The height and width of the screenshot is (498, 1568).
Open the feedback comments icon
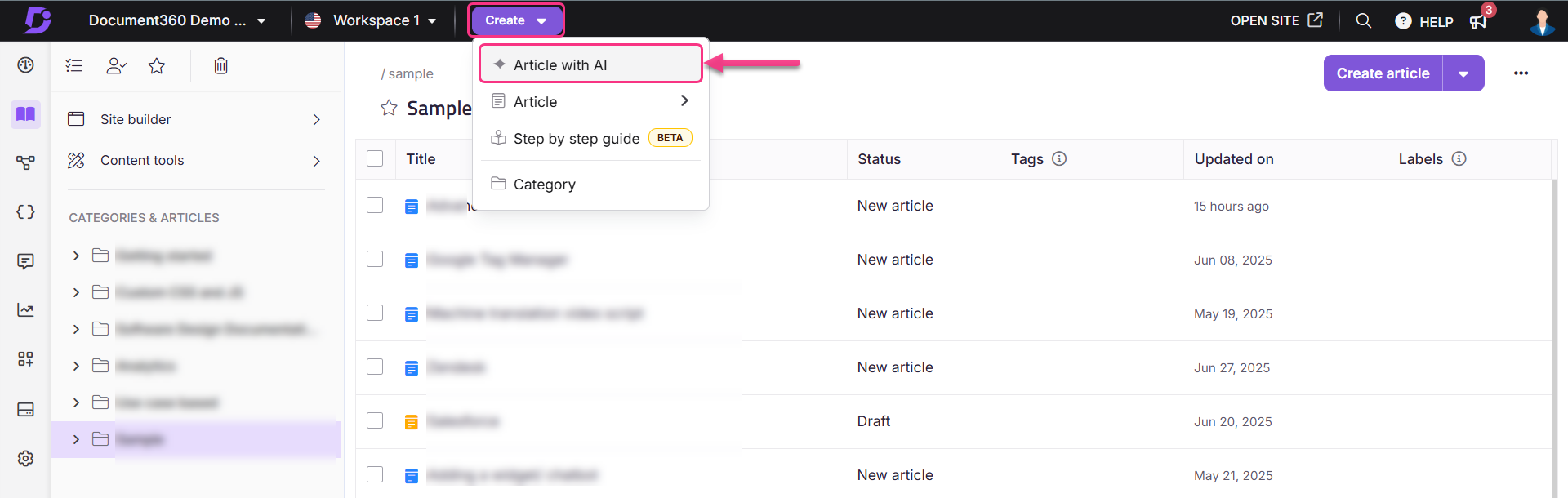(25, 261)
